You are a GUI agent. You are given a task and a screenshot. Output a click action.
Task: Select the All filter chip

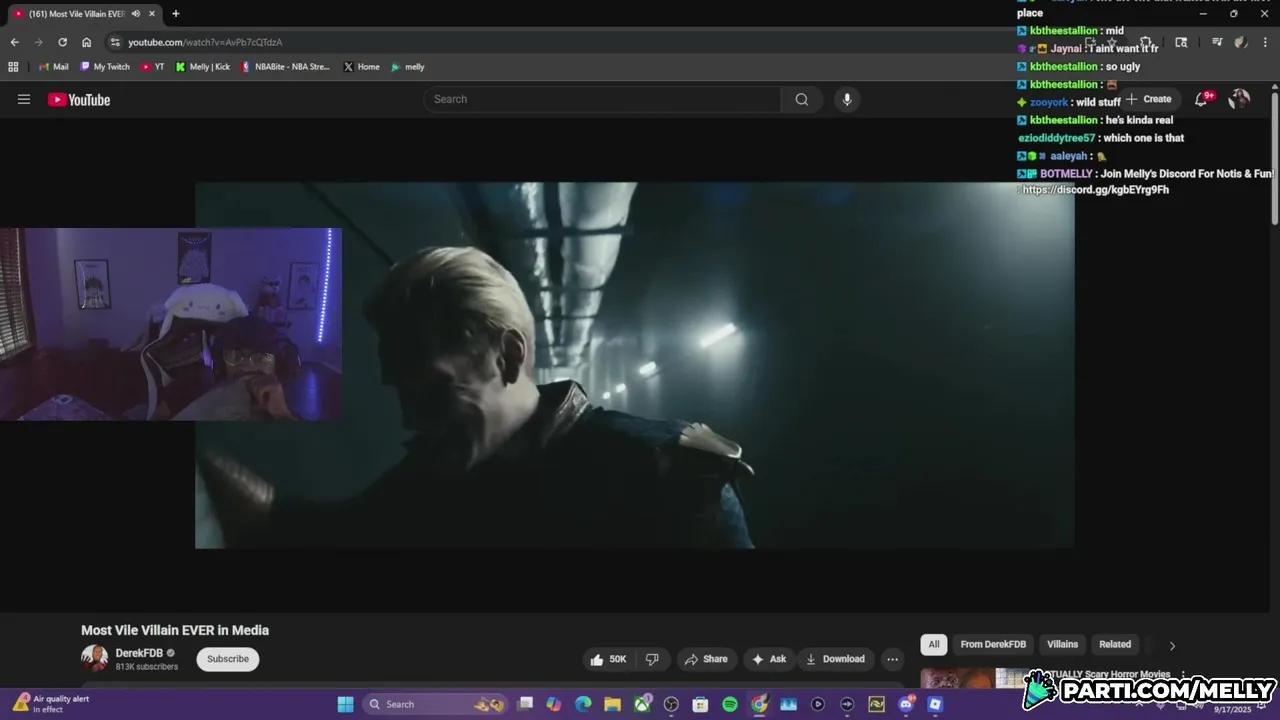click(934, 644)
